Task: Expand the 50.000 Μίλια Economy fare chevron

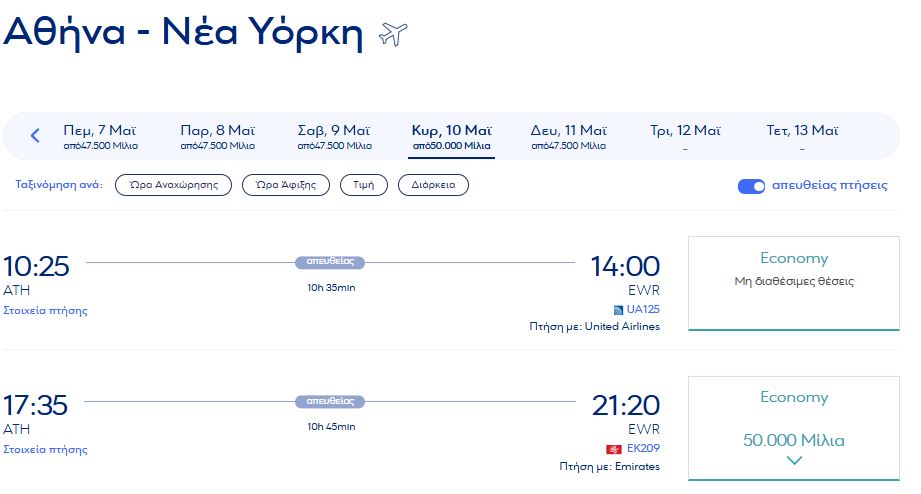Action: click(x=794, y=461)
